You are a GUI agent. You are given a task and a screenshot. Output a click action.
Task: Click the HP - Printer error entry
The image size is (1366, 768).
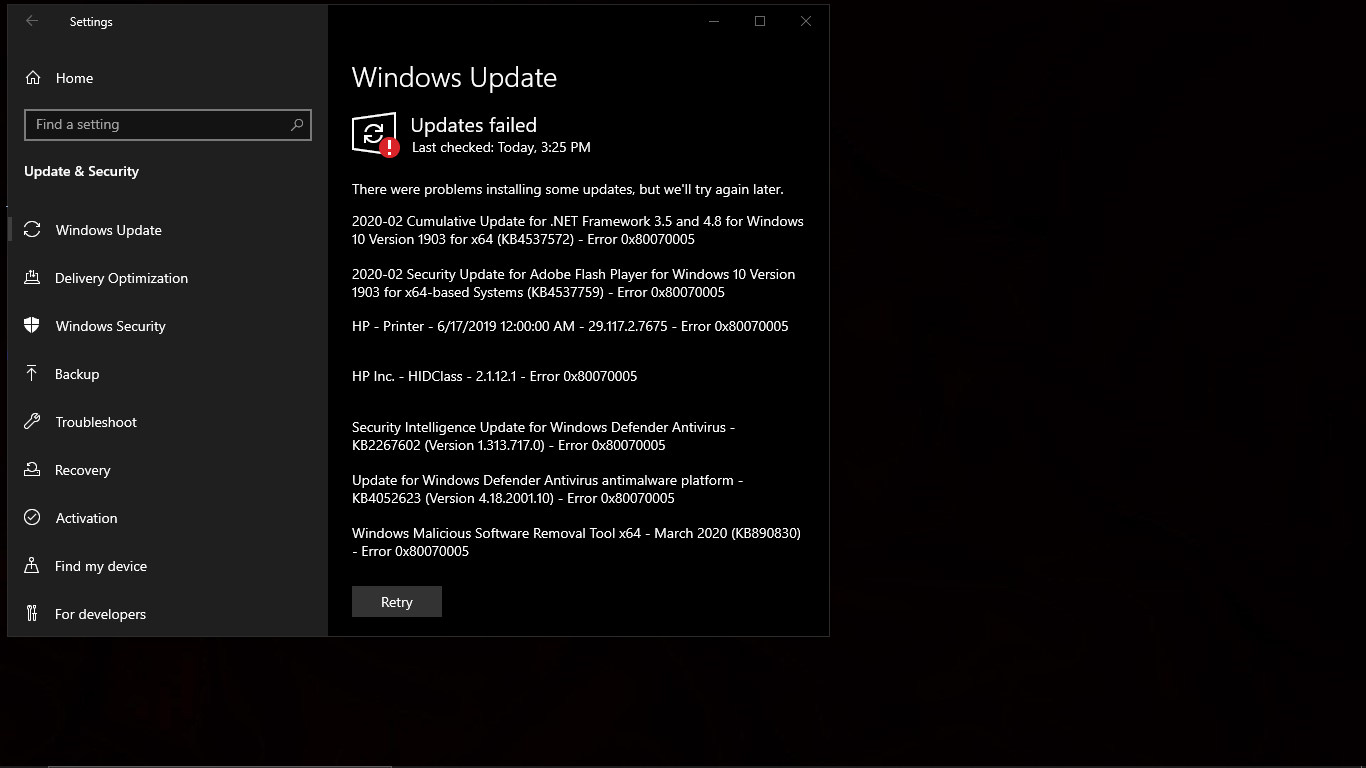click(570, 326)
